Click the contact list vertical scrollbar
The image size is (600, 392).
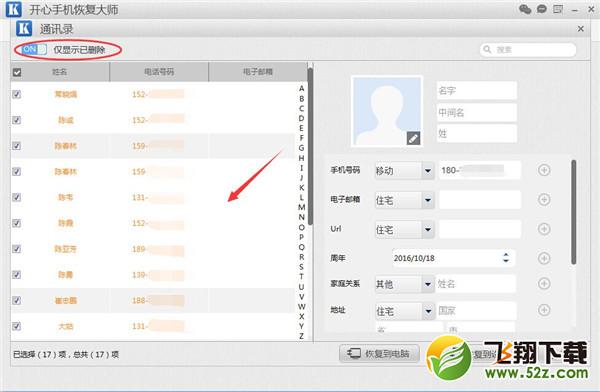pos(310,145)
